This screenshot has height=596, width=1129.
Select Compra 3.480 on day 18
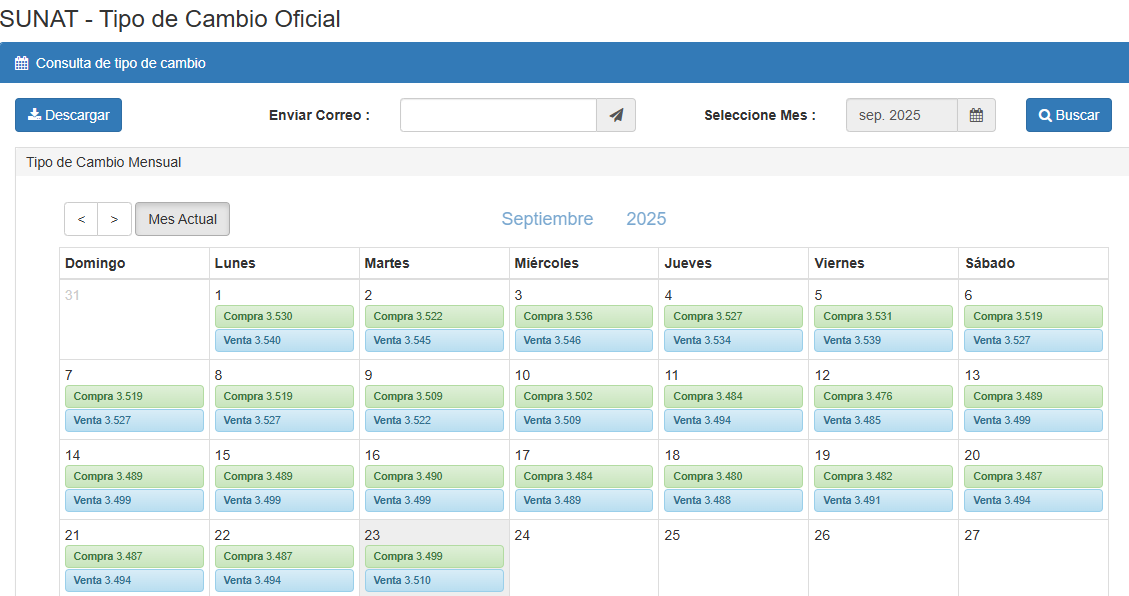point(733,477)
